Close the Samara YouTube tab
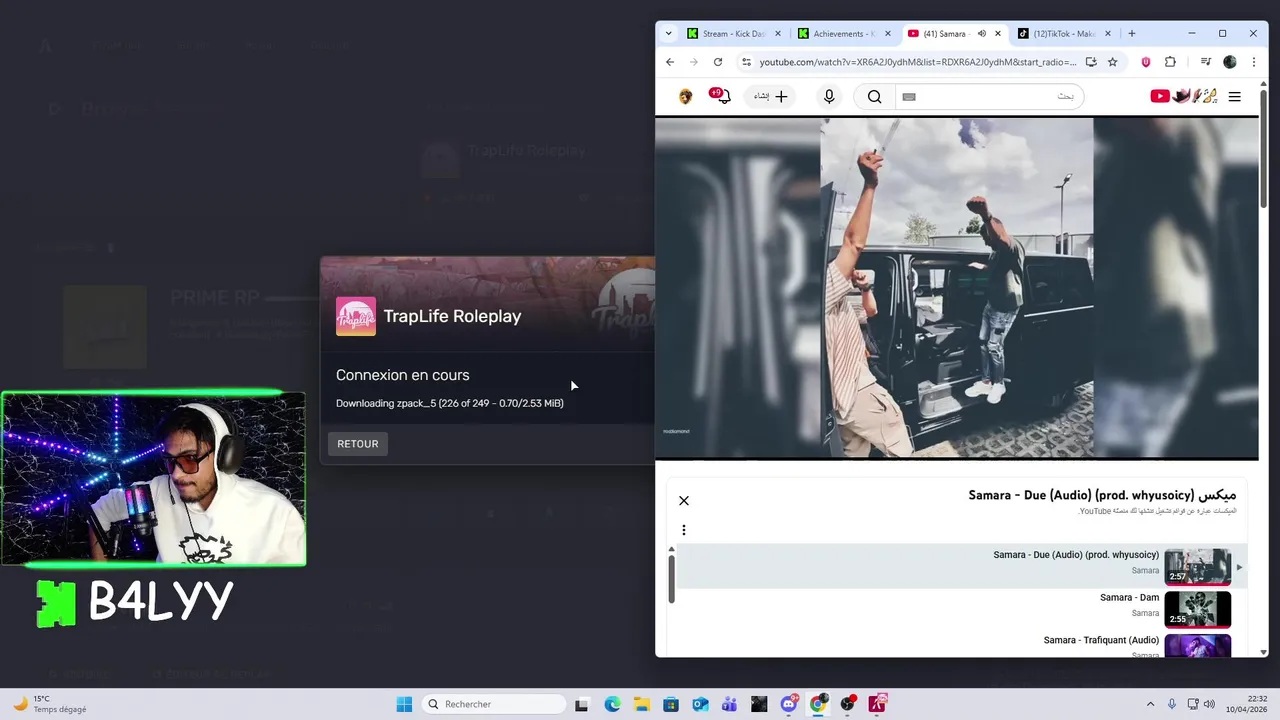 click(x=998, y=34)
